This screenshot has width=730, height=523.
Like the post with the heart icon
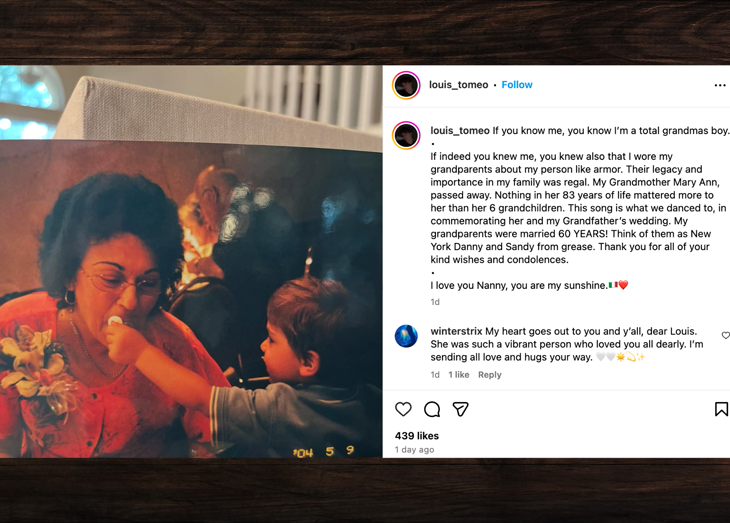point(403,409)
